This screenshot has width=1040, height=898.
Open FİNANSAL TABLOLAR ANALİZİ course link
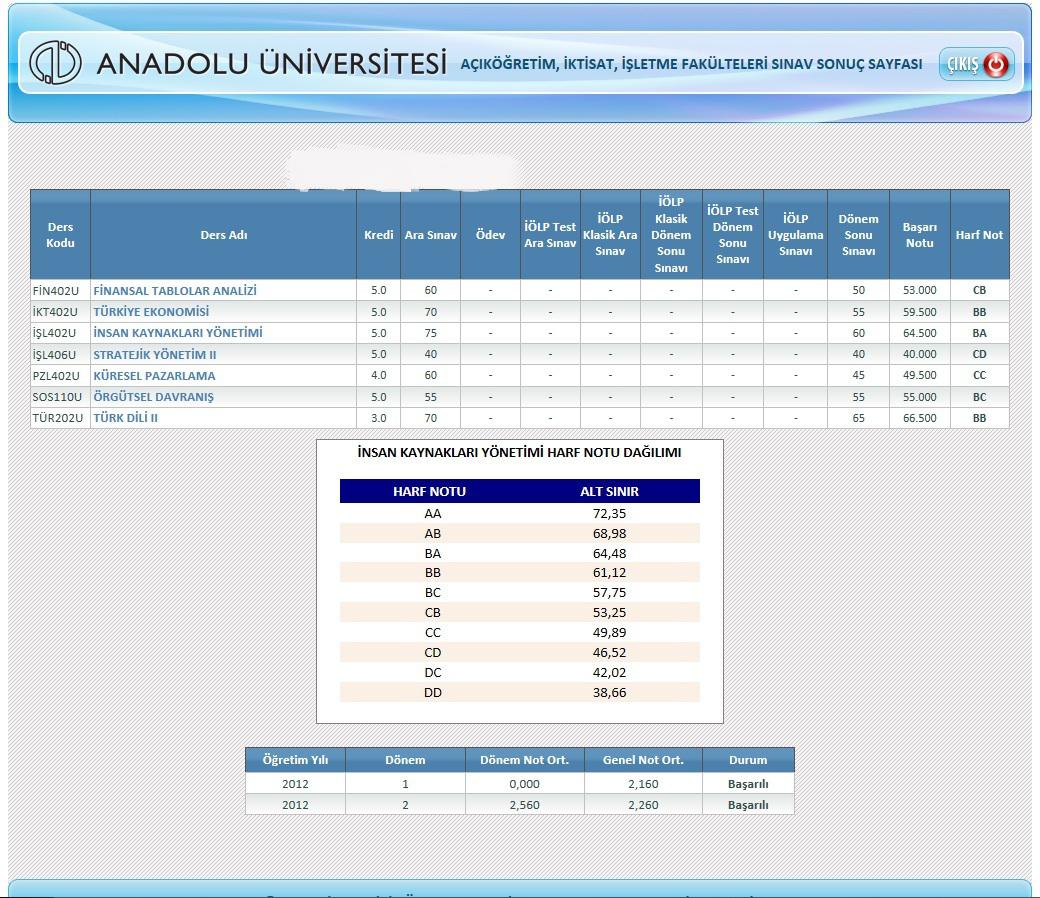tap(174, 290)
